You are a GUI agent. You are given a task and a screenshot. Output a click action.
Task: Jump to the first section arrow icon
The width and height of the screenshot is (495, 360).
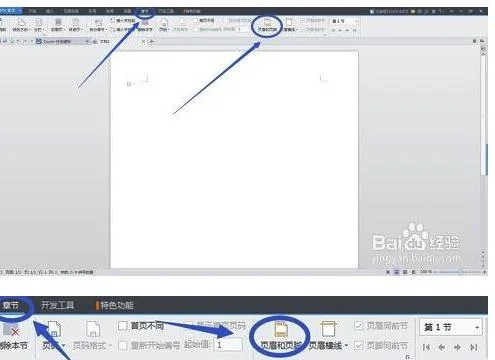tap(426, 347)
